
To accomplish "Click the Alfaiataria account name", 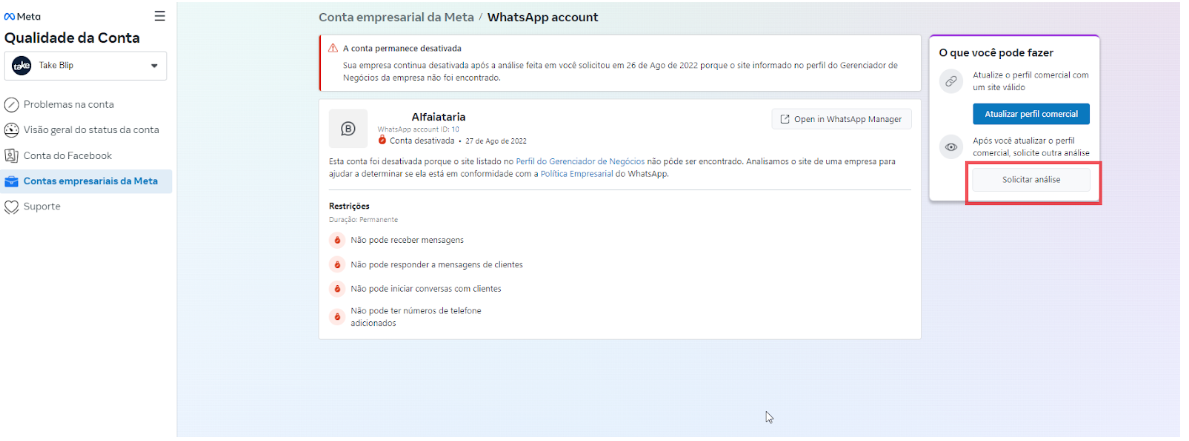I will (438, 117).
